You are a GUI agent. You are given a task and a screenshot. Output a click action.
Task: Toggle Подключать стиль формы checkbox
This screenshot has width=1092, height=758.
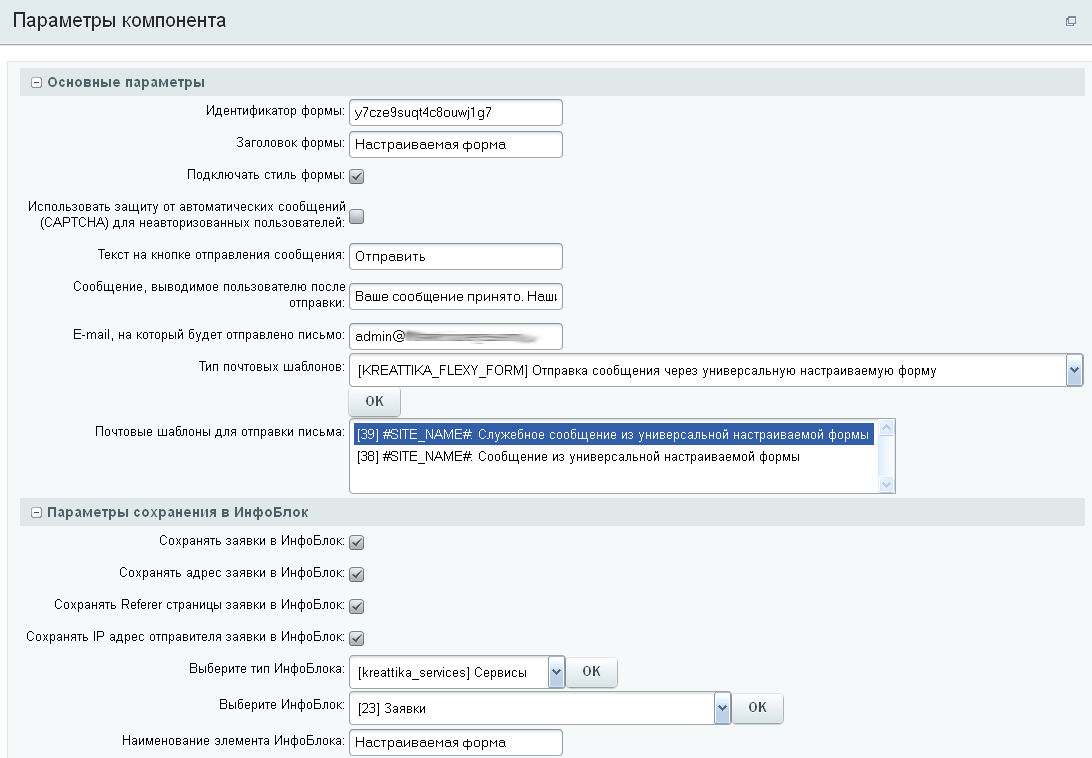[356, 176]
